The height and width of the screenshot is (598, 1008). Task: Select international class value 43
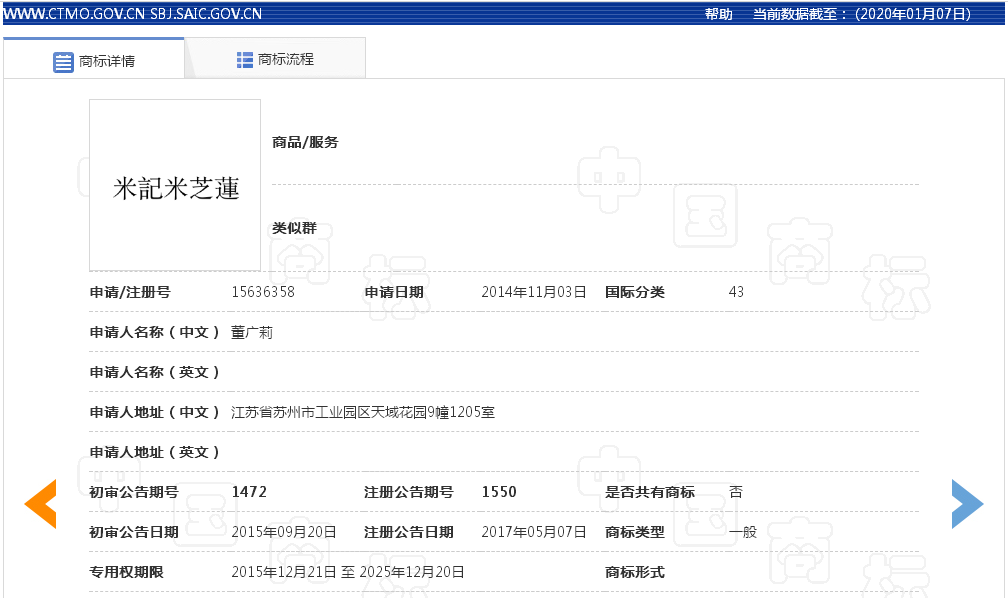point(736,292)
